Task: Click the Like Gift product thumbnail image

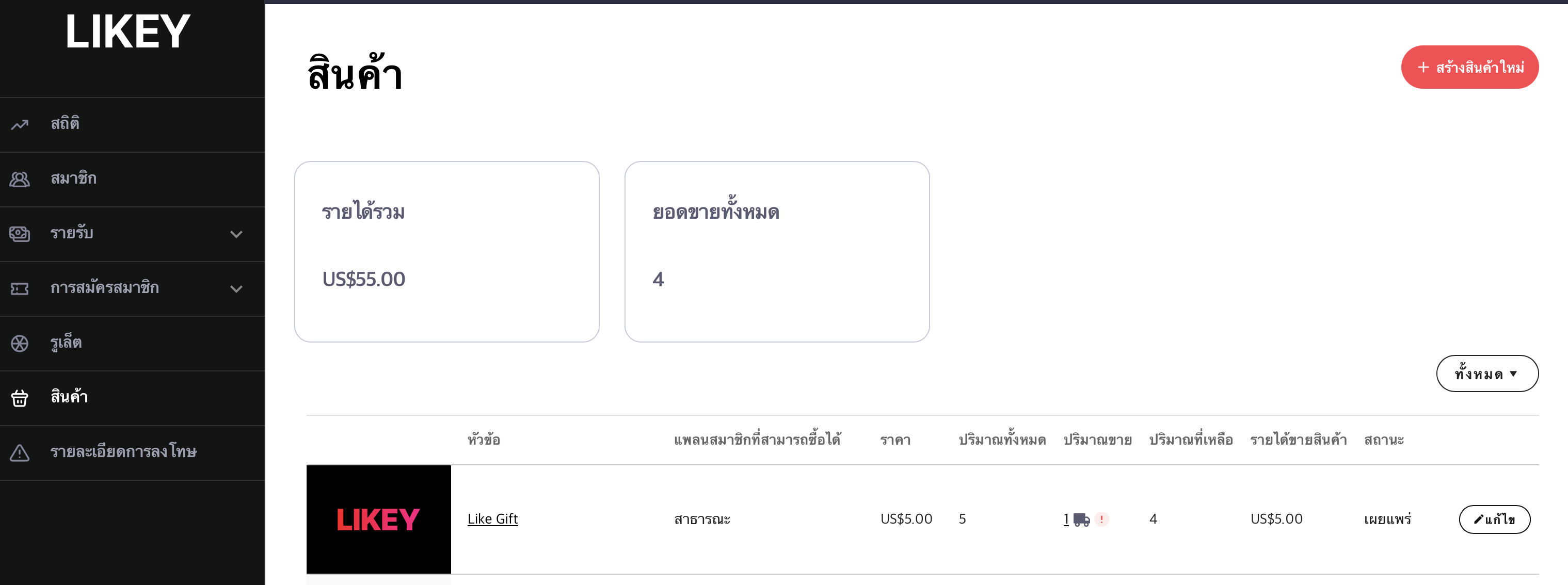Action: coord(379,519)
